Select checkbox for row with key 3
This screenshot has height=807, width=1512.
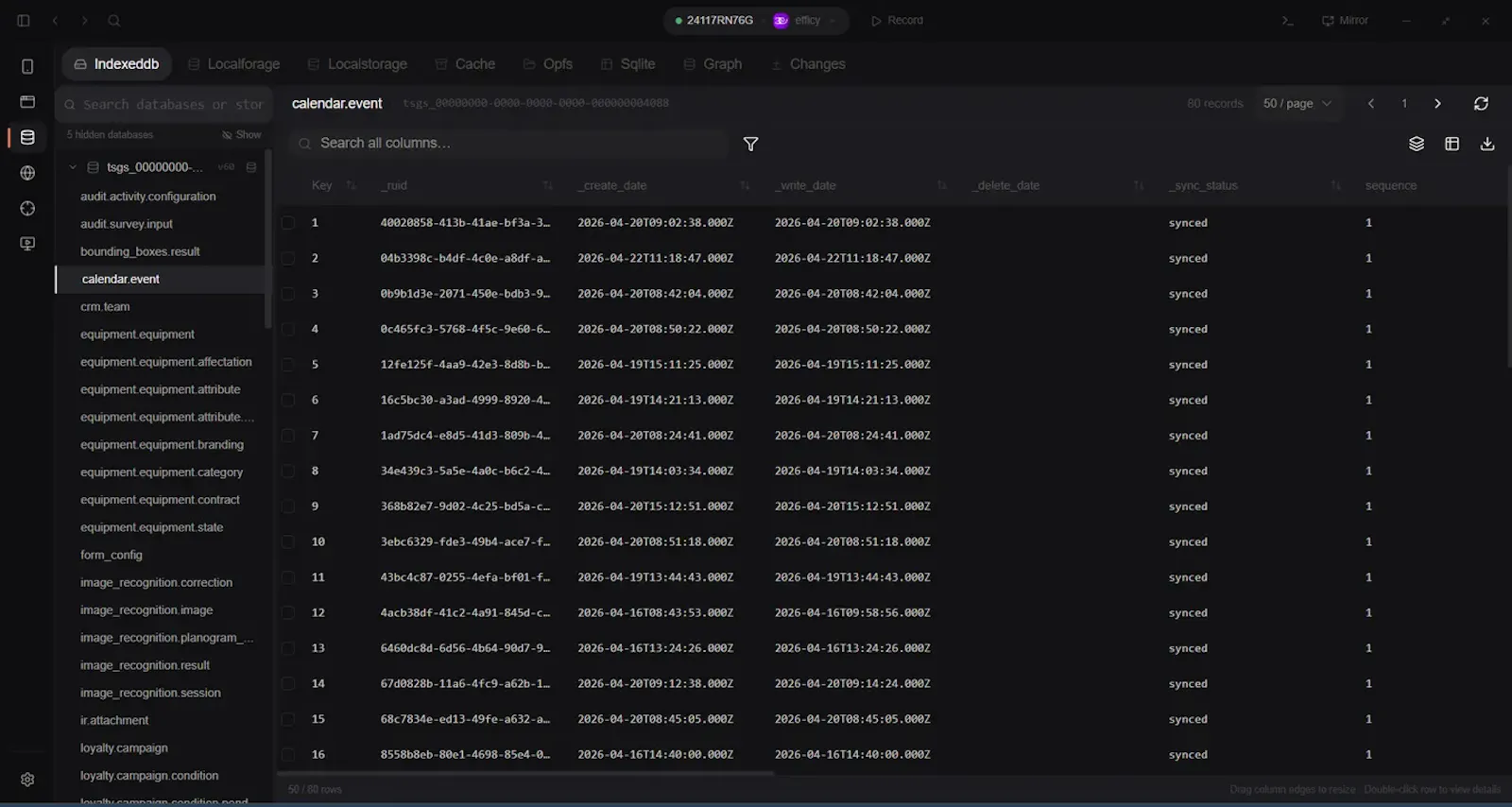point(288,294)
